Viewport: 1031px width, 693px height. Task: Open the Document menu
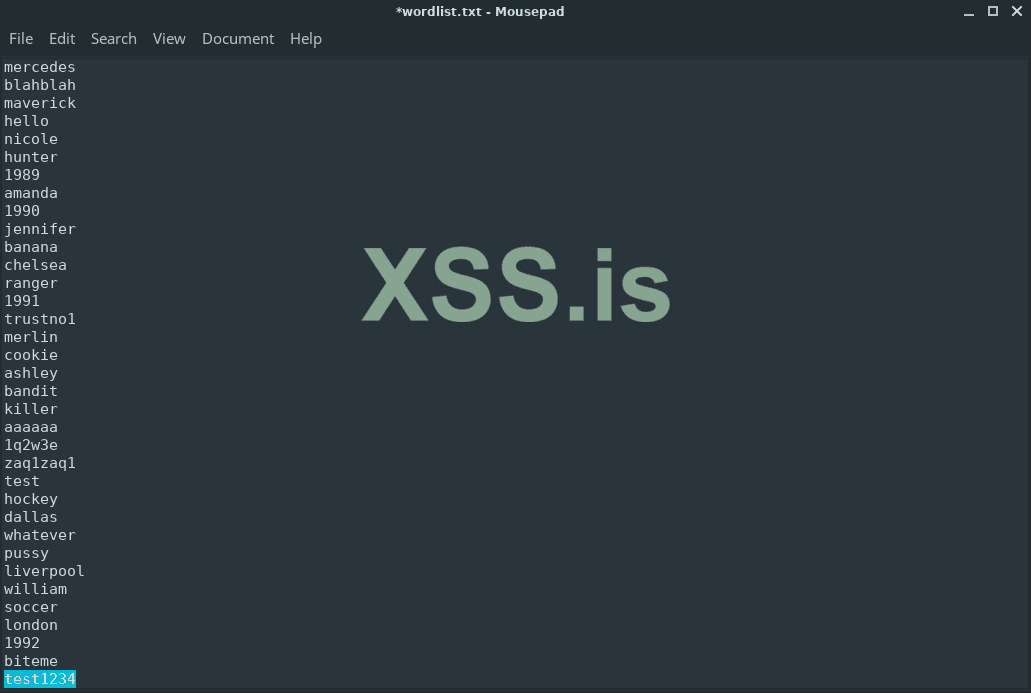pos(238,39)
